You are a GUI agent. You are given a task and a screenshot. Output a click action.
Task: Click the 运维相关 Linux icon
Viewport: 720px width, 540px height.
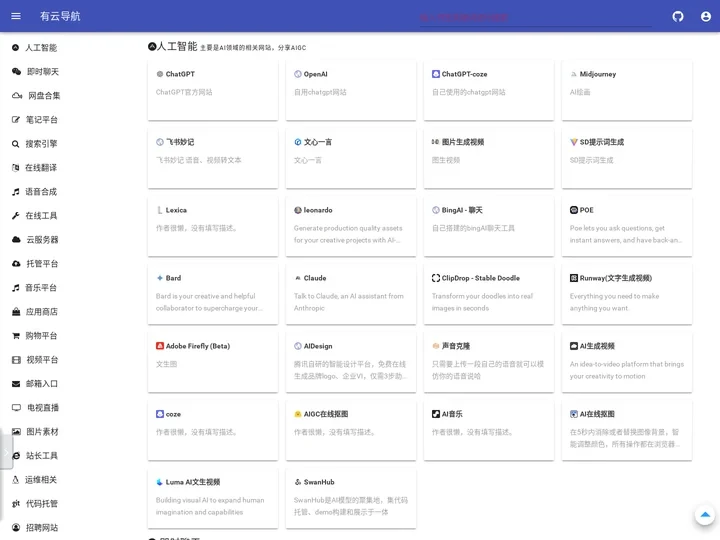click(16, 480)
